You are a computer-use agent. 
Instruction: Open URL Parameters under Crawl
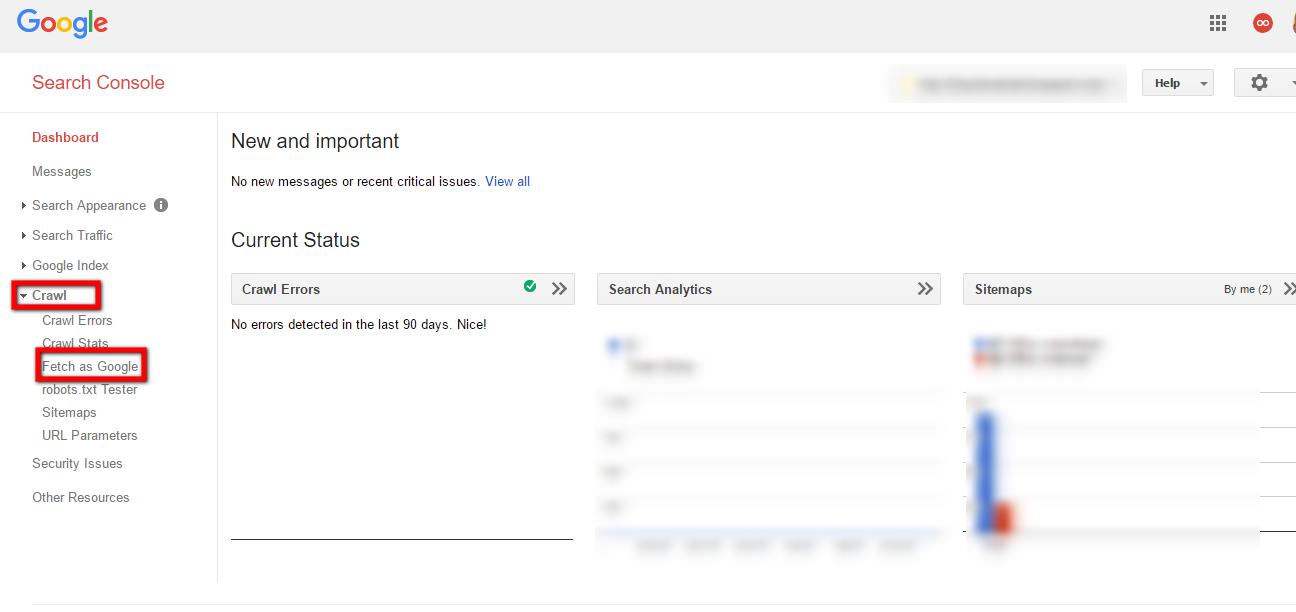pos(90,435)
